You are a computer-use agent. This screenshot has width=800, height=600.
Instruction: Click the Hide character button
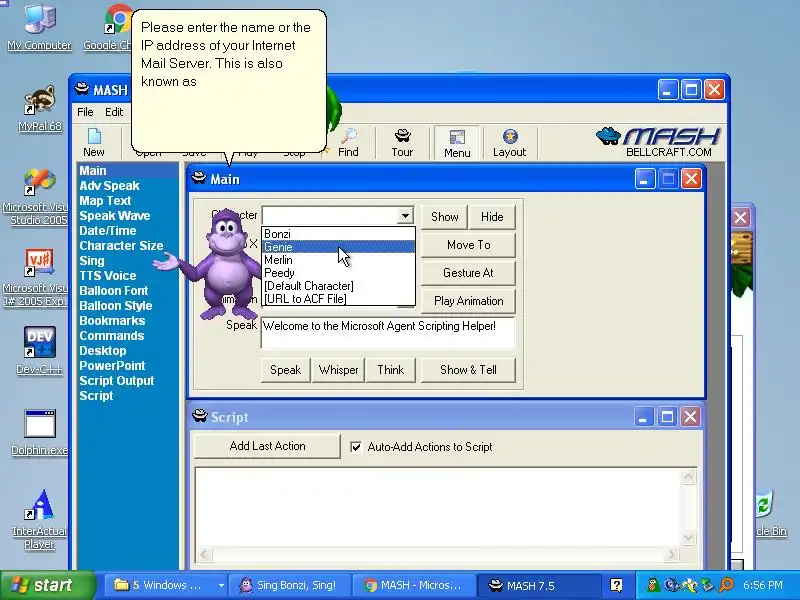[492, 217]
